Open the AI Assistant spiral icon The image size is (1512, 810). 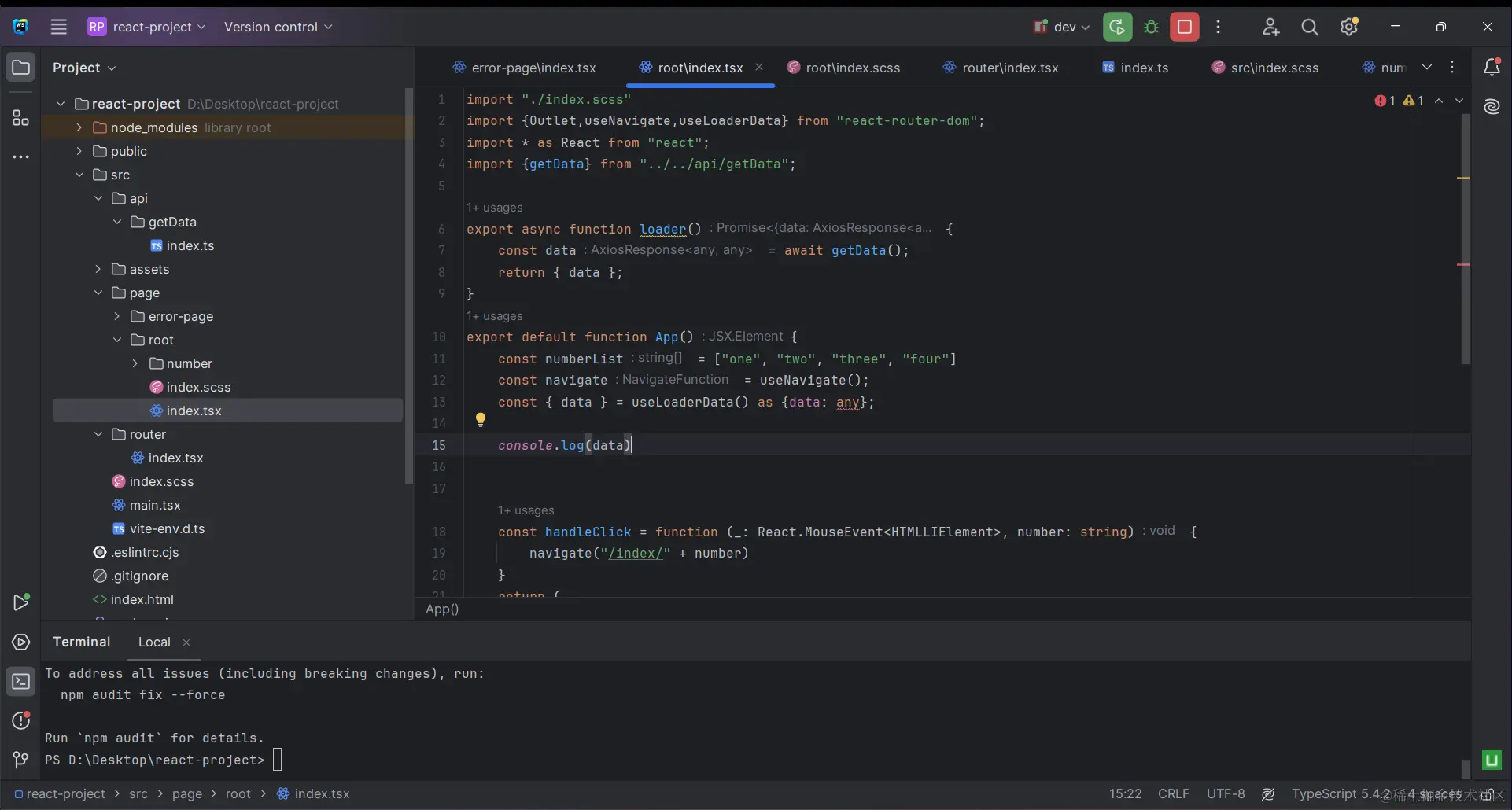coord(1492,107)
